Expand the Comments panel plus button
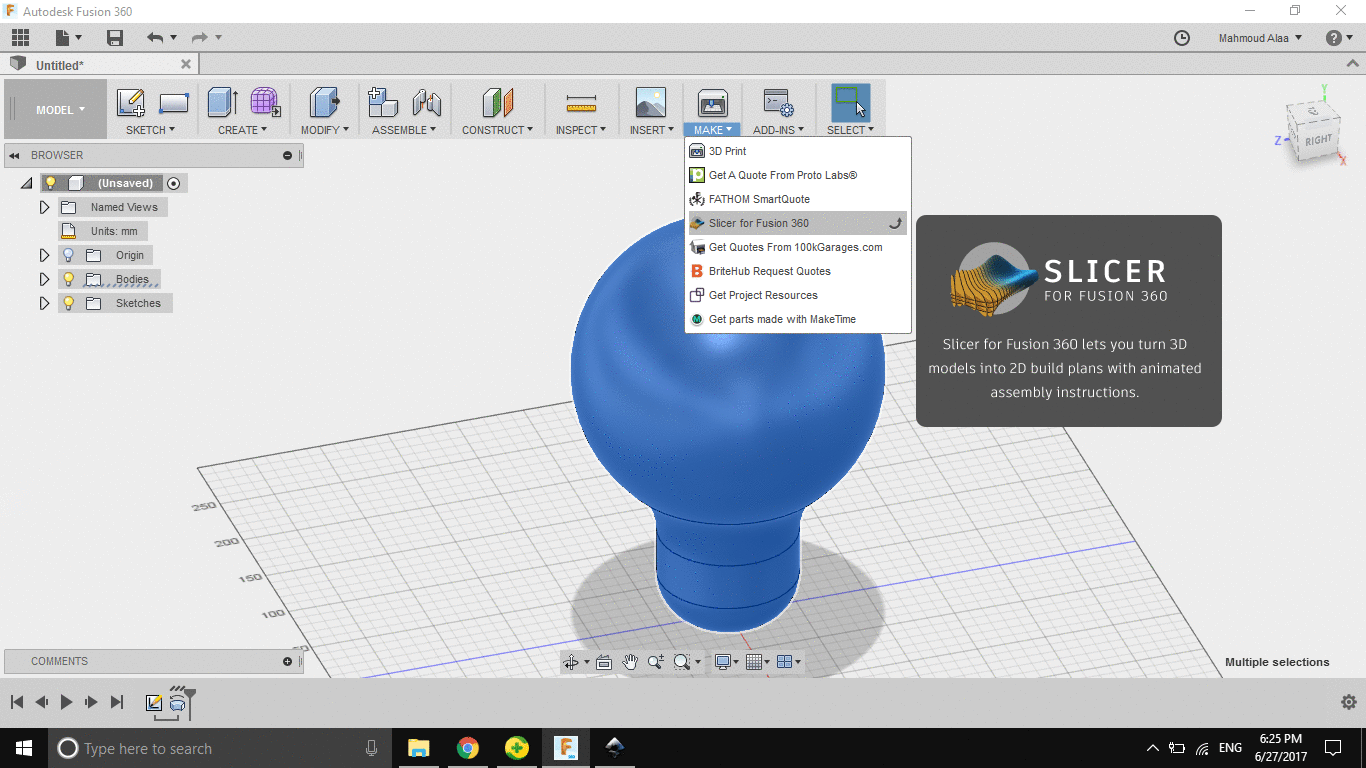The image size is (1366, 768). [288, 661]
